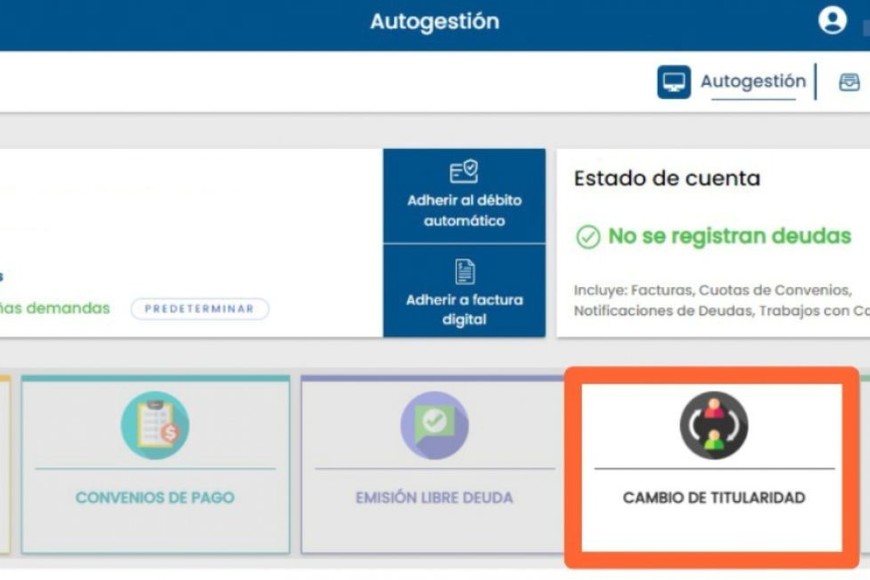Viewport: 870px width, 580px height.
Task: Select the factura digital document icon
Action: pos(464,268)
